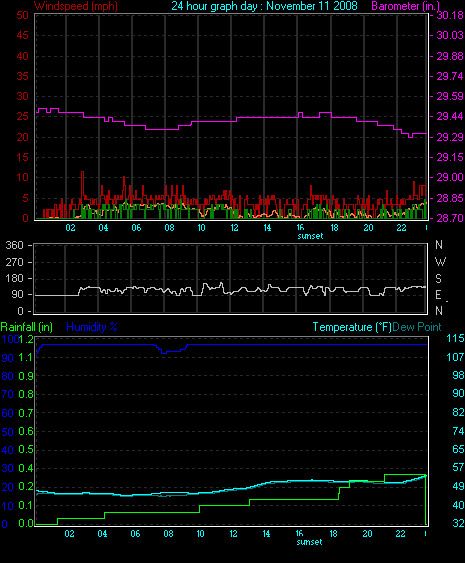The image size is (465, 563).
Task: Select barometer value "30.18"
Action: pos(450,15)
